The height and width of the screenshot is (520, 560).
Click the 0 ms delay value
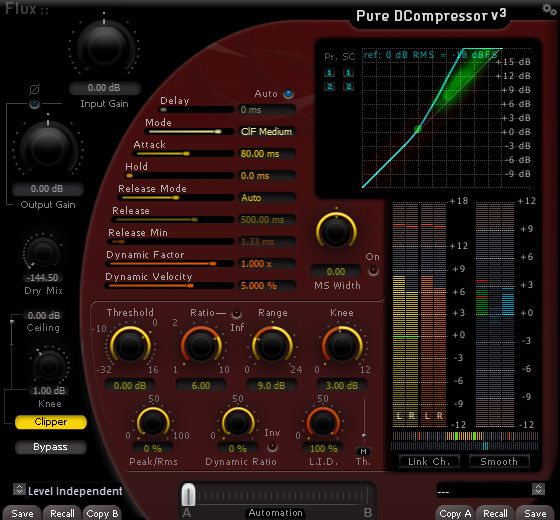(267, 110)
